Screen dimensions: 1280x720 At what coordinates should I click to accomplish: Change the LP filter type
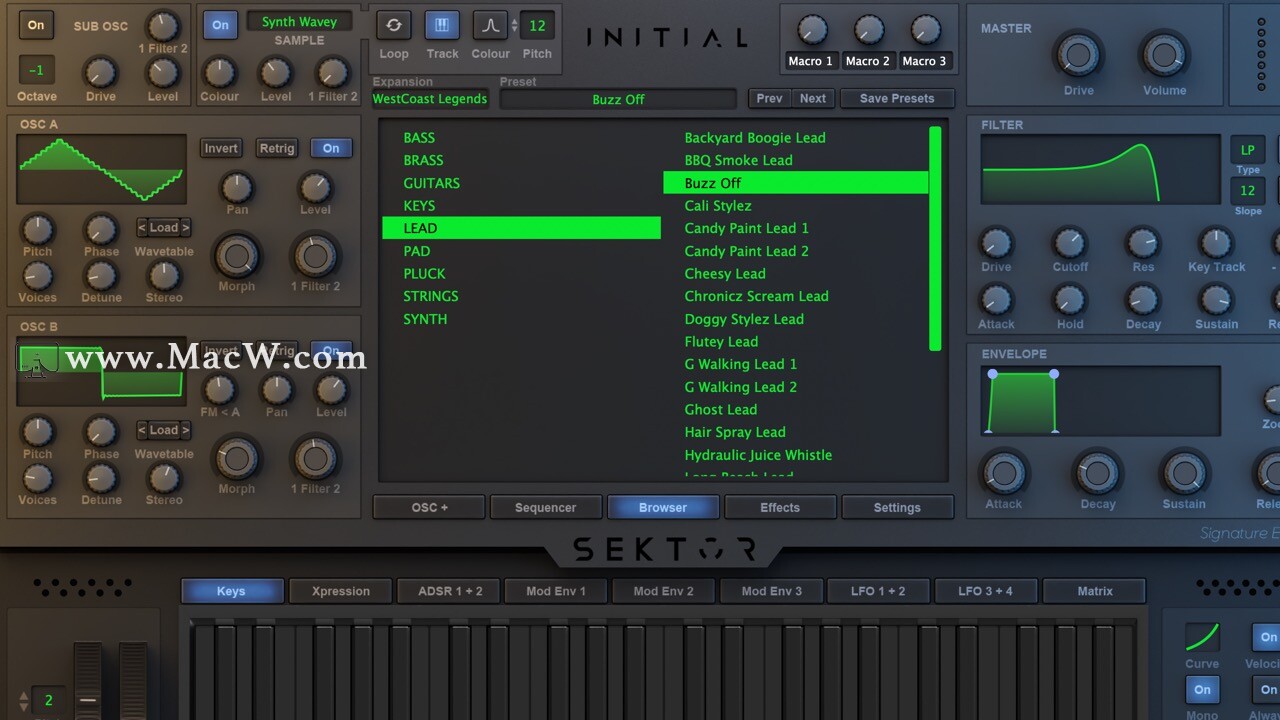[1248, 149]
